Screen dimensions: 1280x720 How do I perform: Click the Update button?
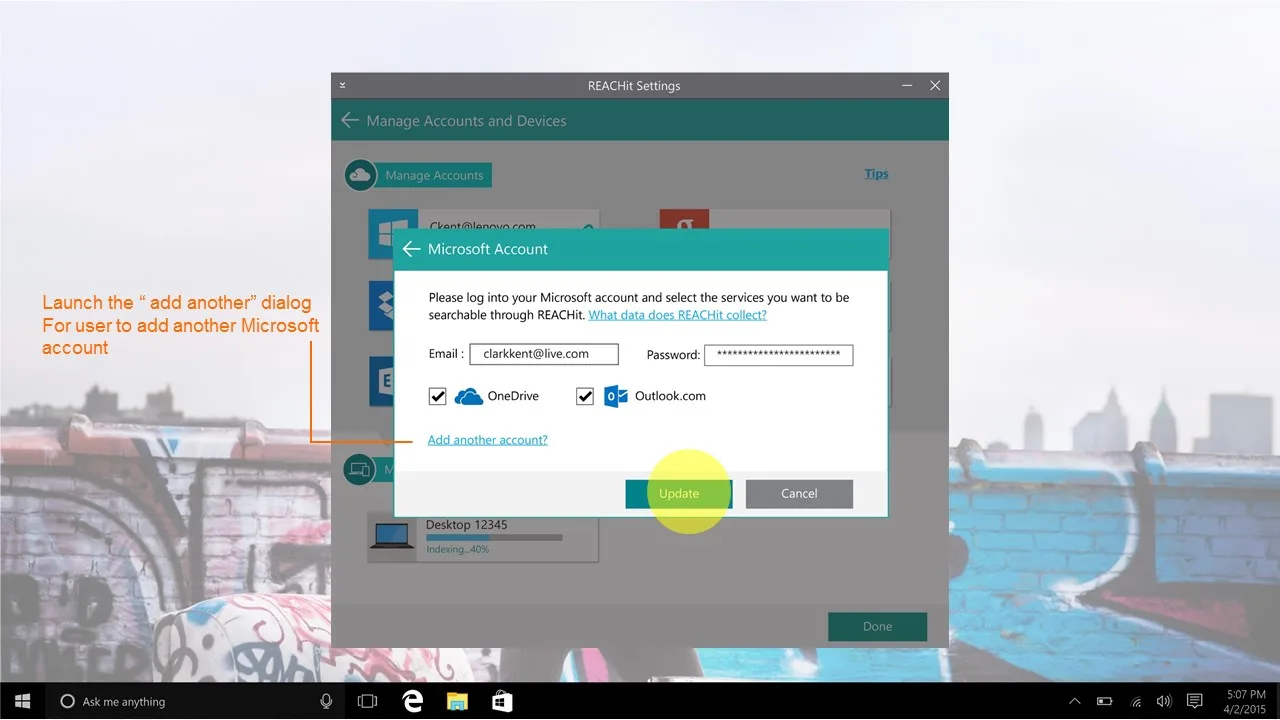(x=679, y=494)
